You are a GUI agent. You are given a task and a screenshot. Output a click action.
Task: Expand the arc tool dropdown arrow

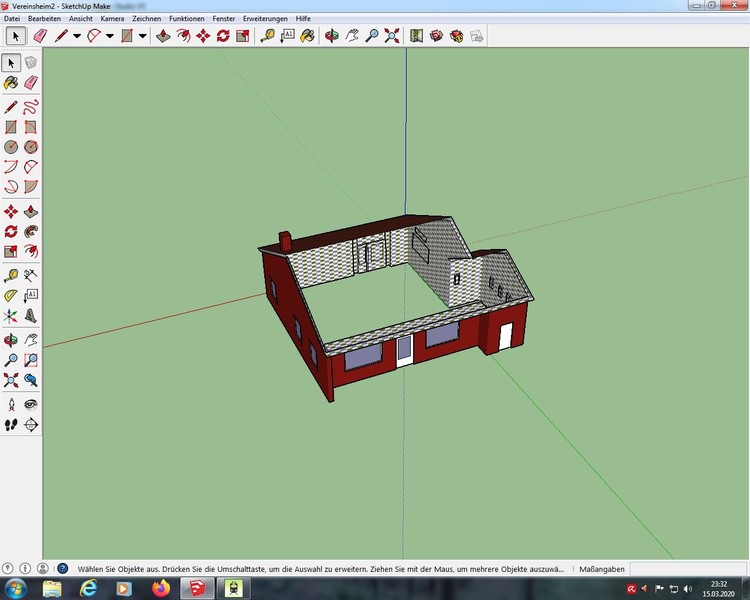click(109, 36)
